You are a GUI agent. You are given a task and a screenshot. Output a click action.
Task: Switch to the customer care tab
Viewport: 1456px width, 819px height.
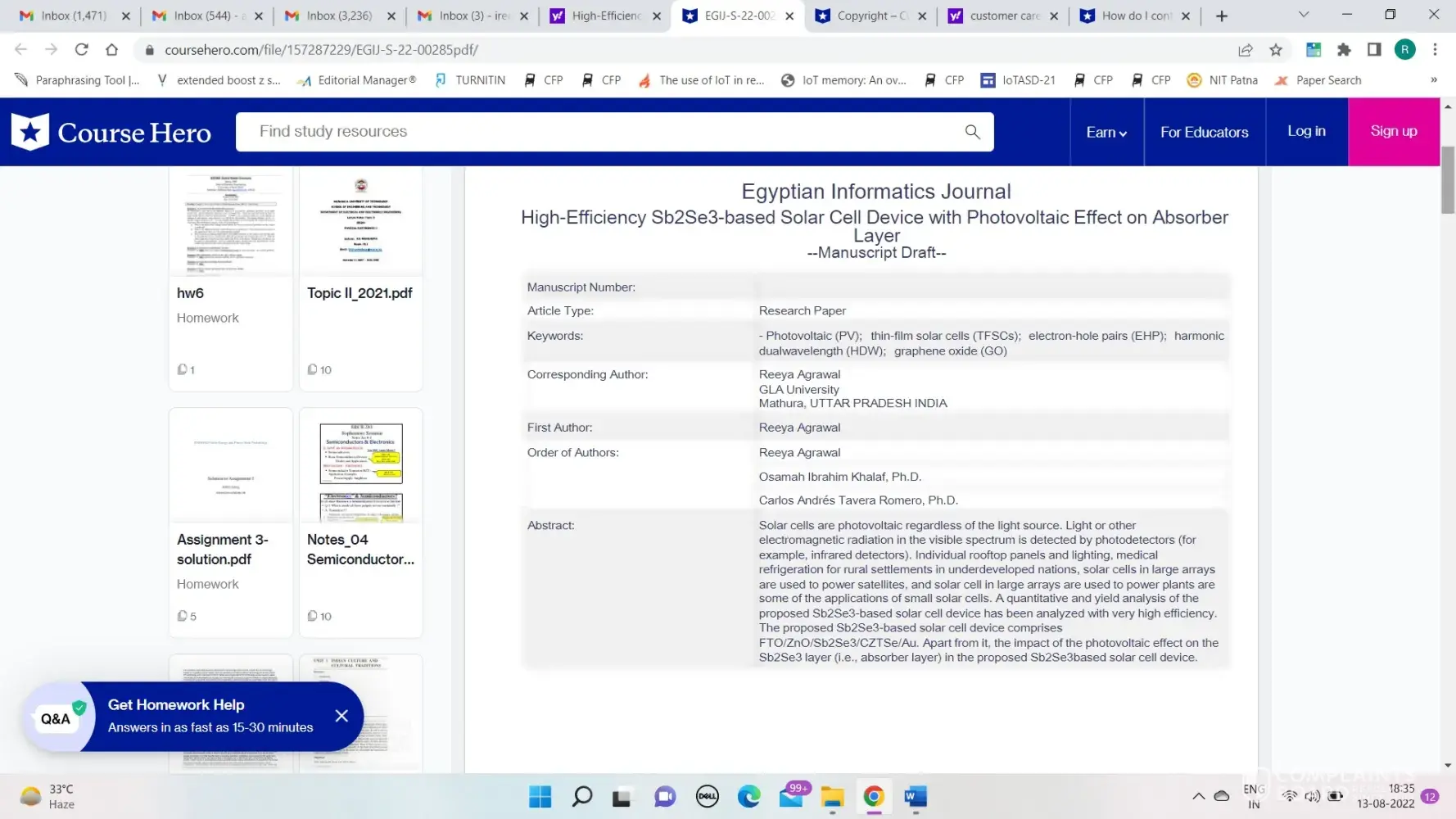pyautogui.click(x=1004, y=16)
